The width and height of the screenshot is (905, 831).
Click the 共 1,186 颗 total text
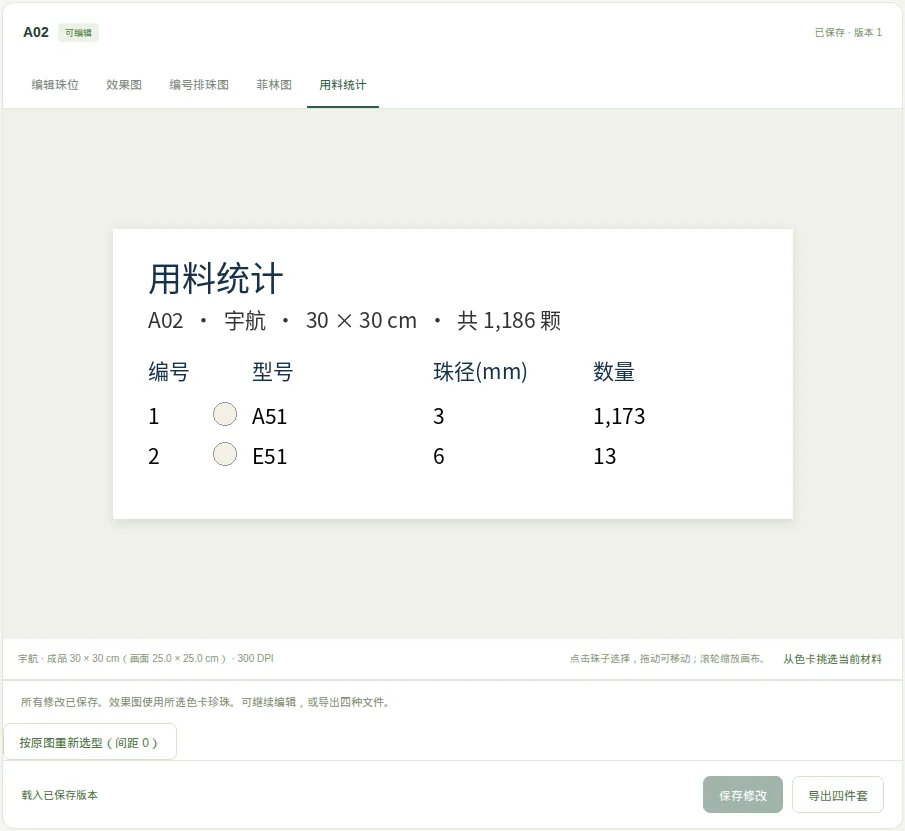coord(509,321)
